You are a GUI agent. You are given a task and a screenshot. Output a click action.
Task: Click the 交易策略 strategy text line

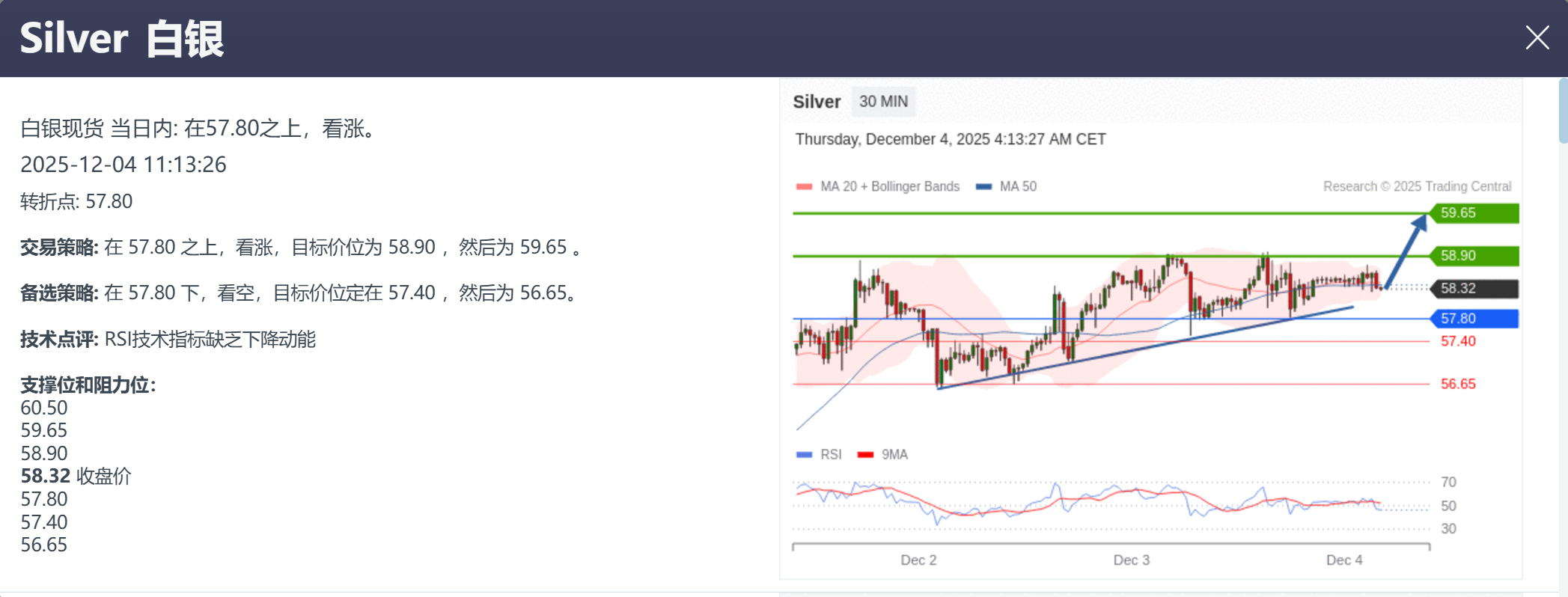pyautogui.click(x=299, y=248)
